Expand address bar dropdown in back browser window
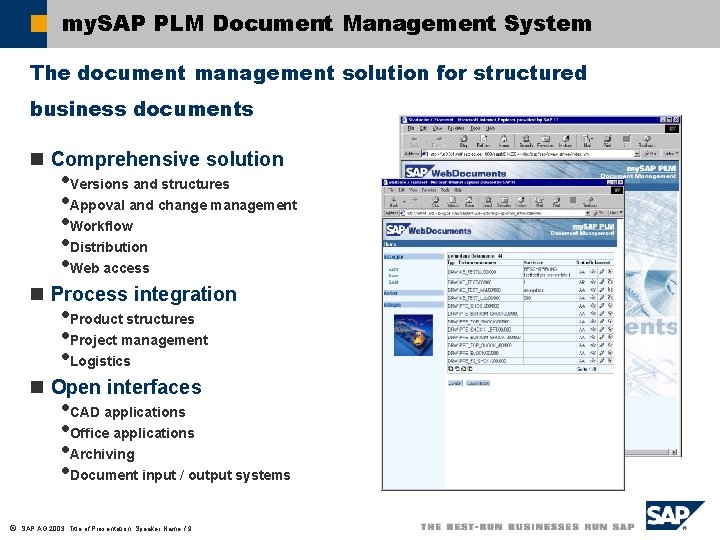This screenshot has width=720, height=540. coord(637,154)
